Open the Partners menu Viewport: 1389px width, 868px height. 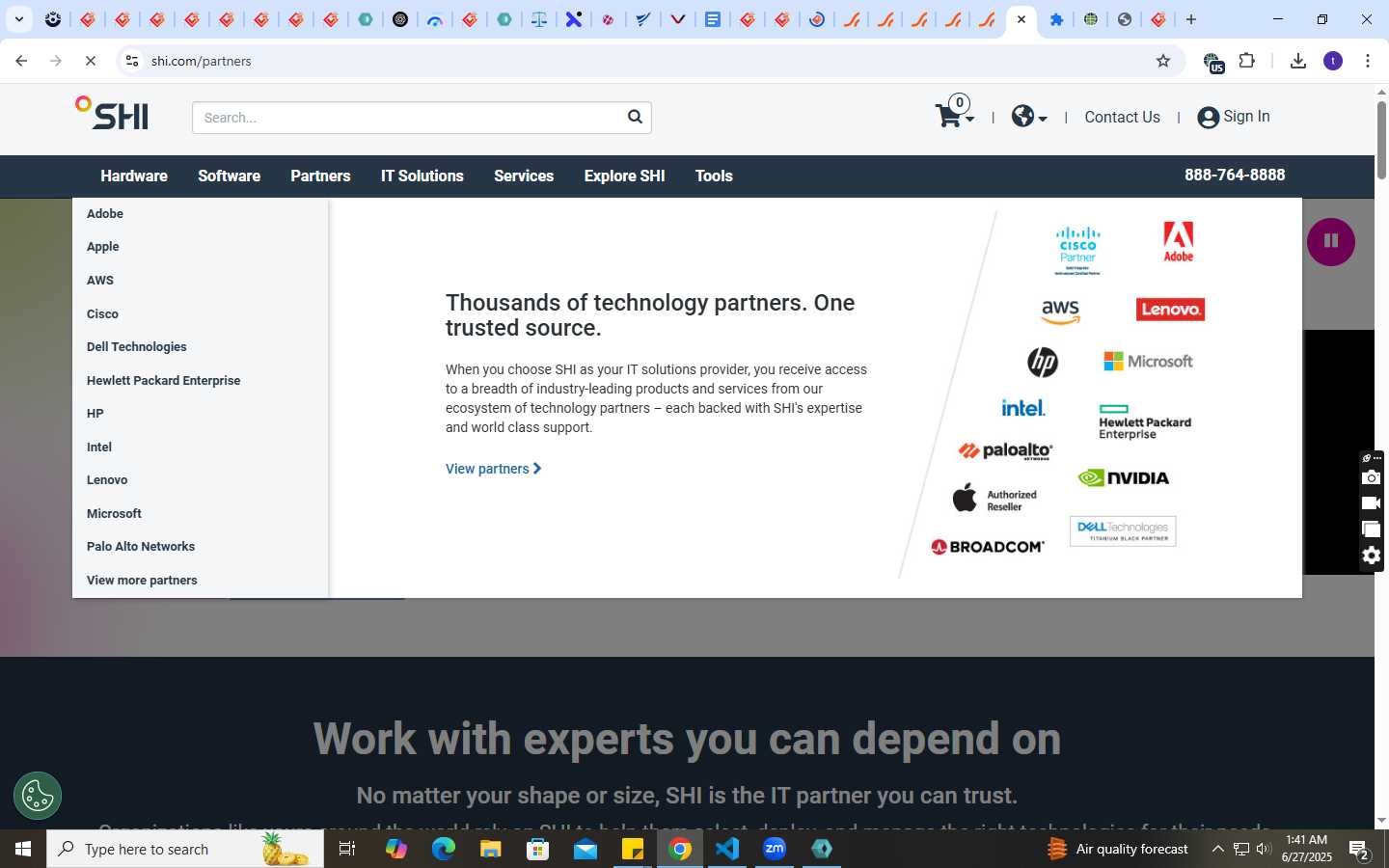(x=320, y=176)
